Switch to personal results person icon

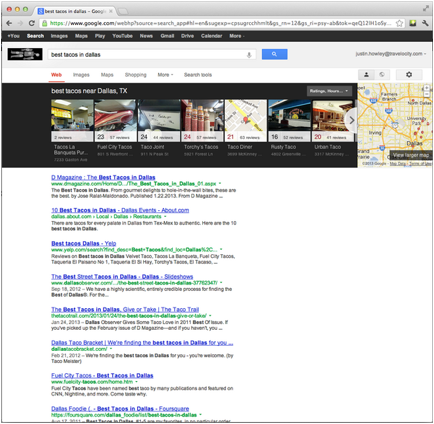point(366,75)
